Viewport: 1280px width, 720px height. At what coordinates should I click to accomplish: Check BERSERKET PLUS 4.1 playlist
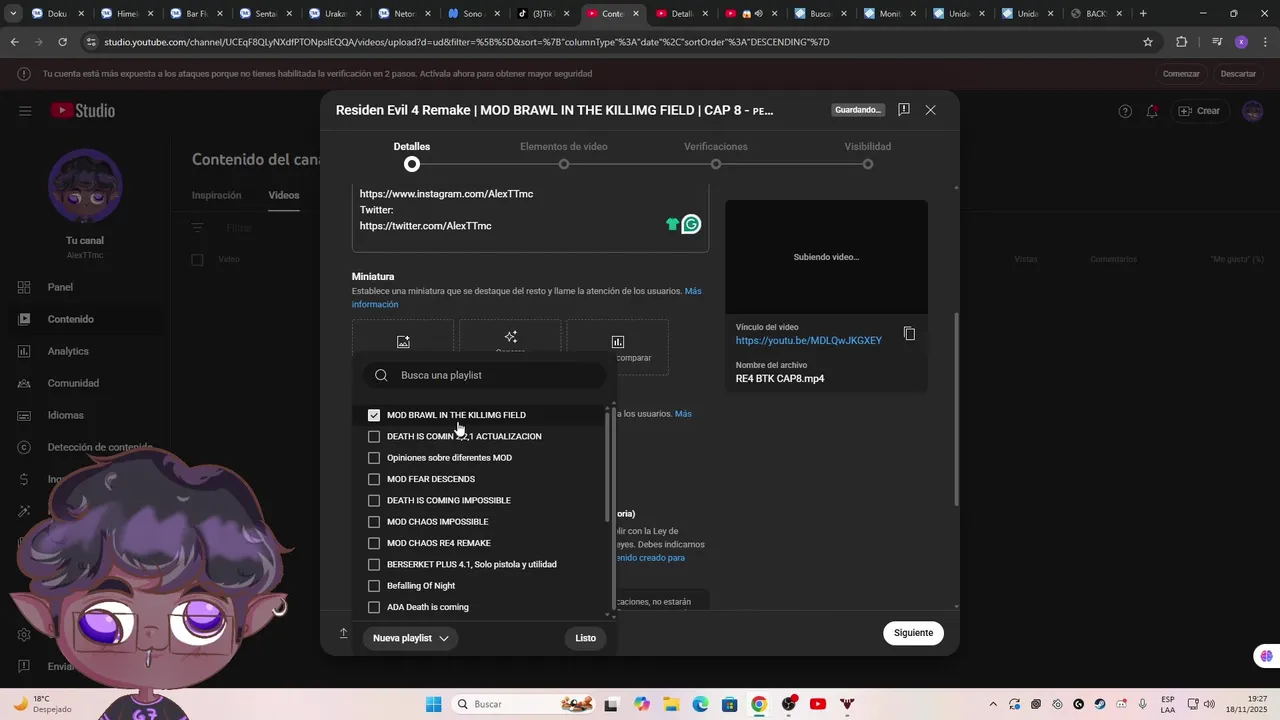pyautogui.click(x=374, y=564)
